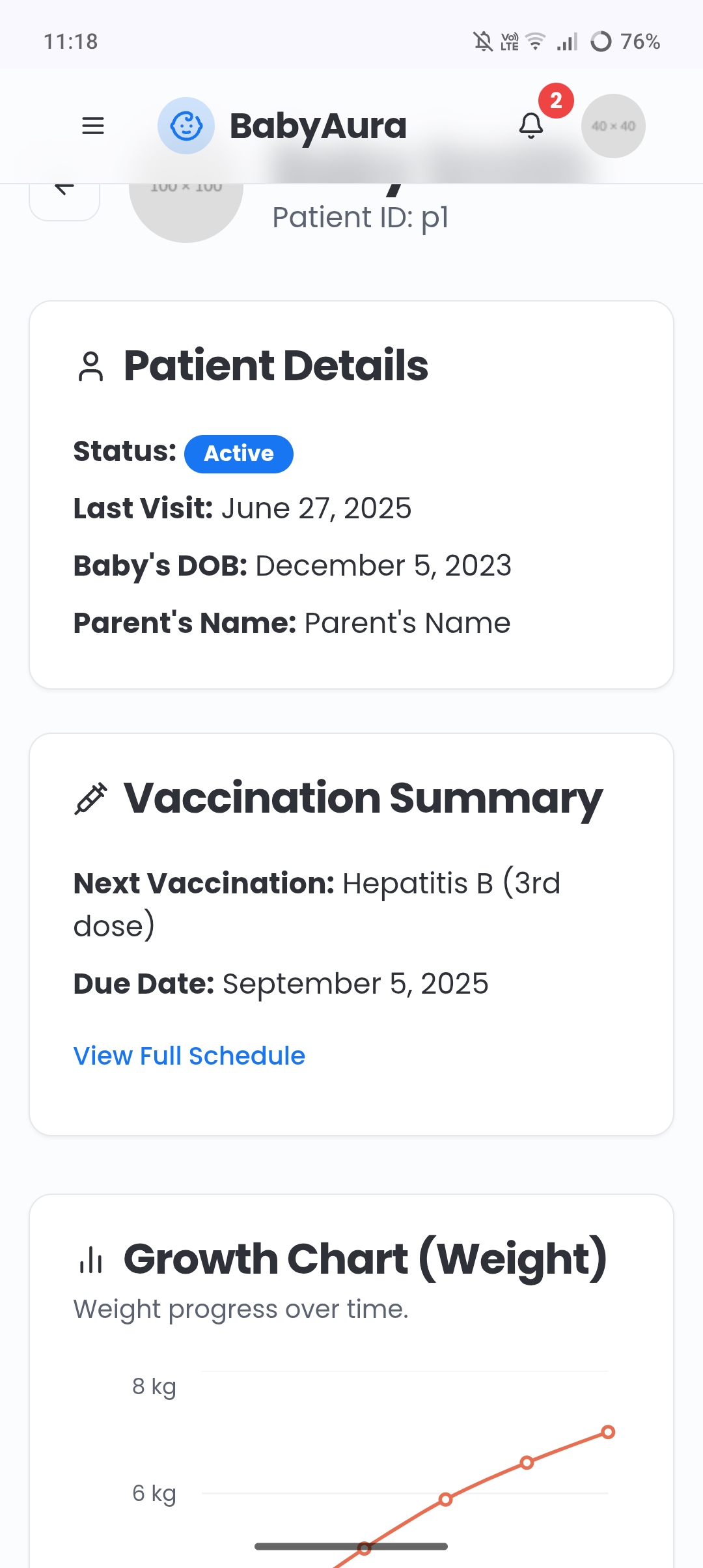Tap the Growth Chart (Weight) heading
Image resolution: width=703 pixels, height=1568 pixels.
point(365,1259)
